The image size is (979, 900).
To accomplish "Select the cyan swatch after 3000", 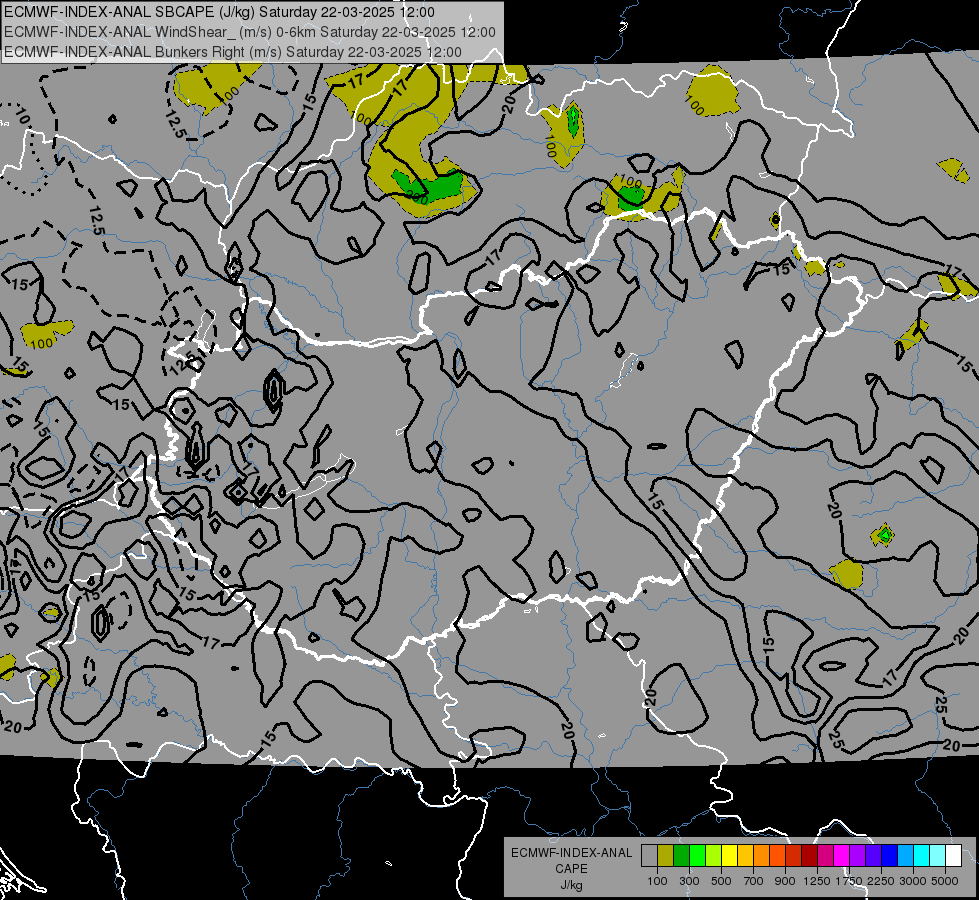I will tap(922, 856).
